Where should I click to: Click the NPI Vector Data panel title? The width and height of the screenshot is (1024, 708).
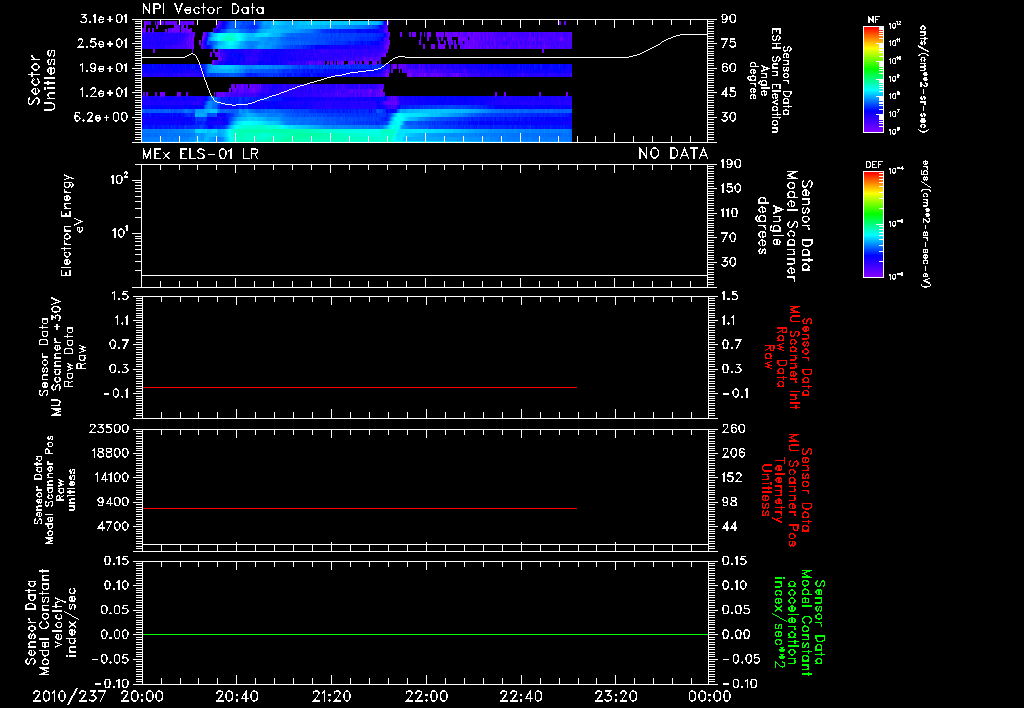pos(203,9)
